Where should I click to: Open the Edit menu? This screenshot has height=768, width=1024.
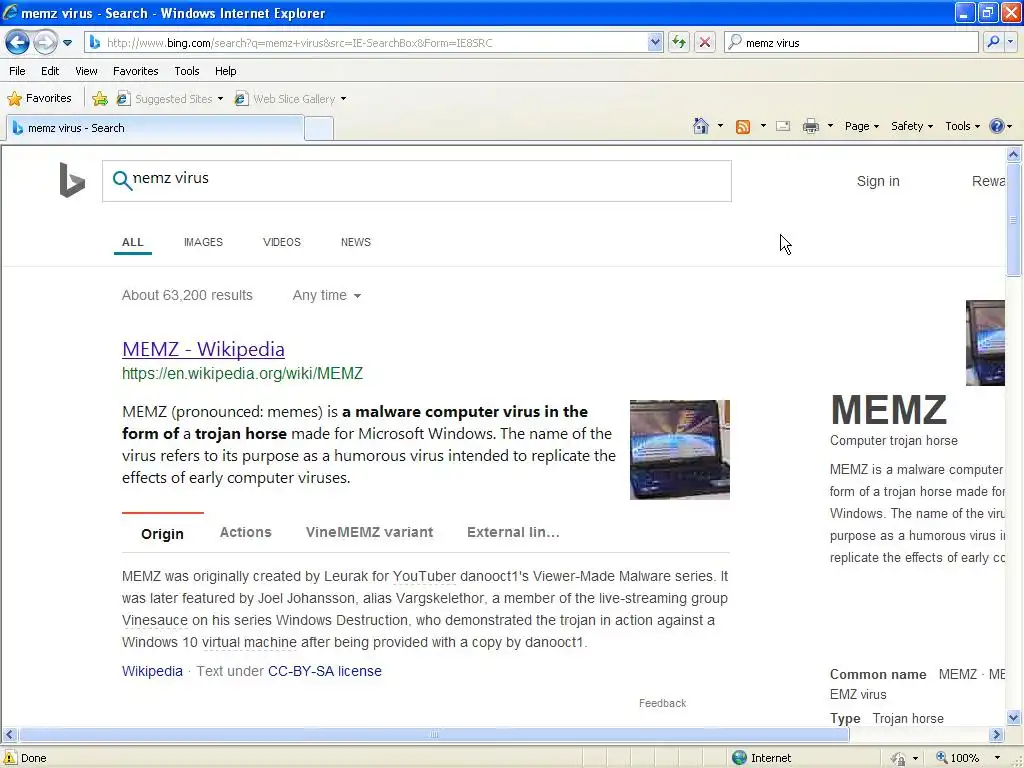[x=50, y=71]
